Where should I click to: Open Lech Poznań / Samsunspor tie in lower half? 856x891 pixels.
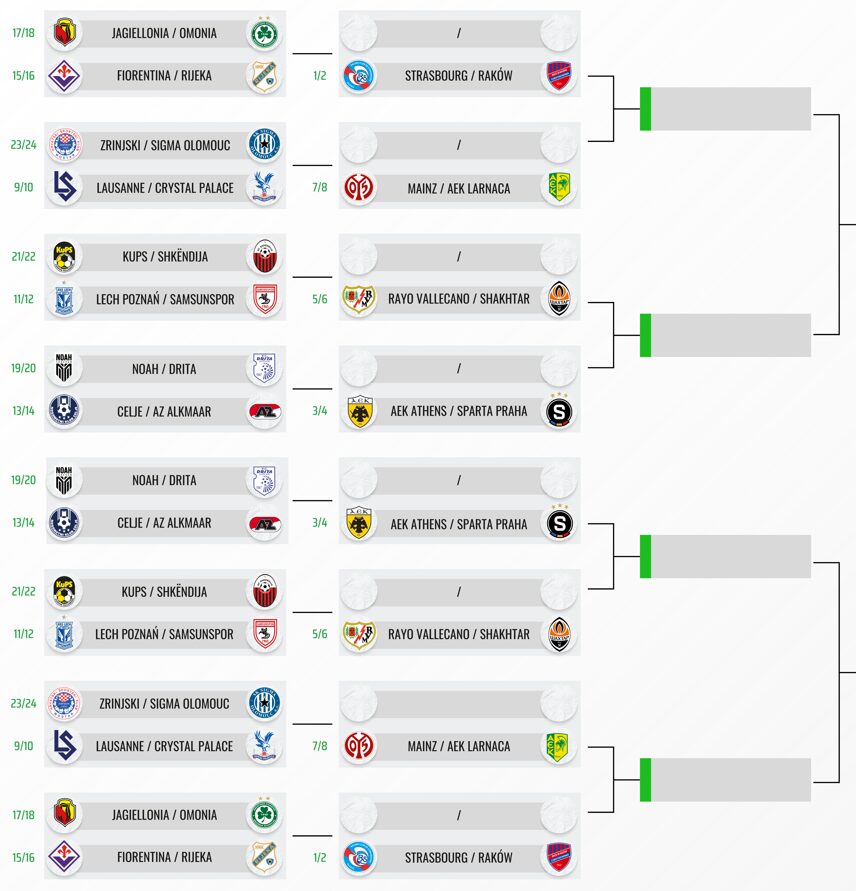[165, 634]
